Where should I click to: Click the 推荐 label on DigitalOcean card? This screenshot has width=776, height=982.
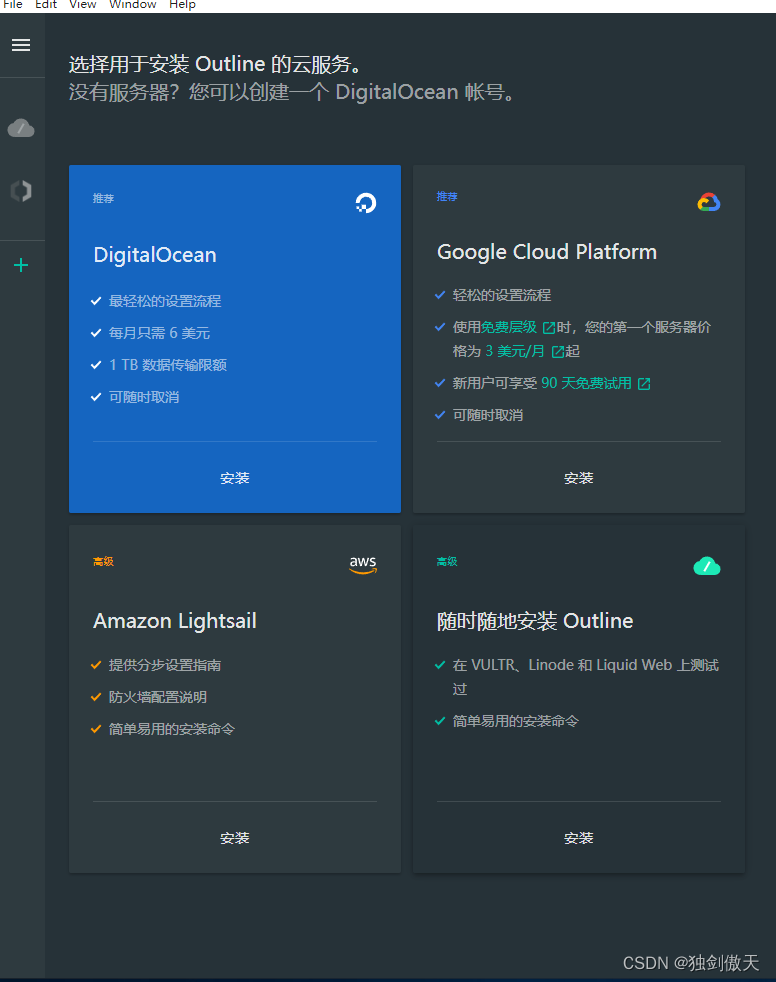click(103, 199)
